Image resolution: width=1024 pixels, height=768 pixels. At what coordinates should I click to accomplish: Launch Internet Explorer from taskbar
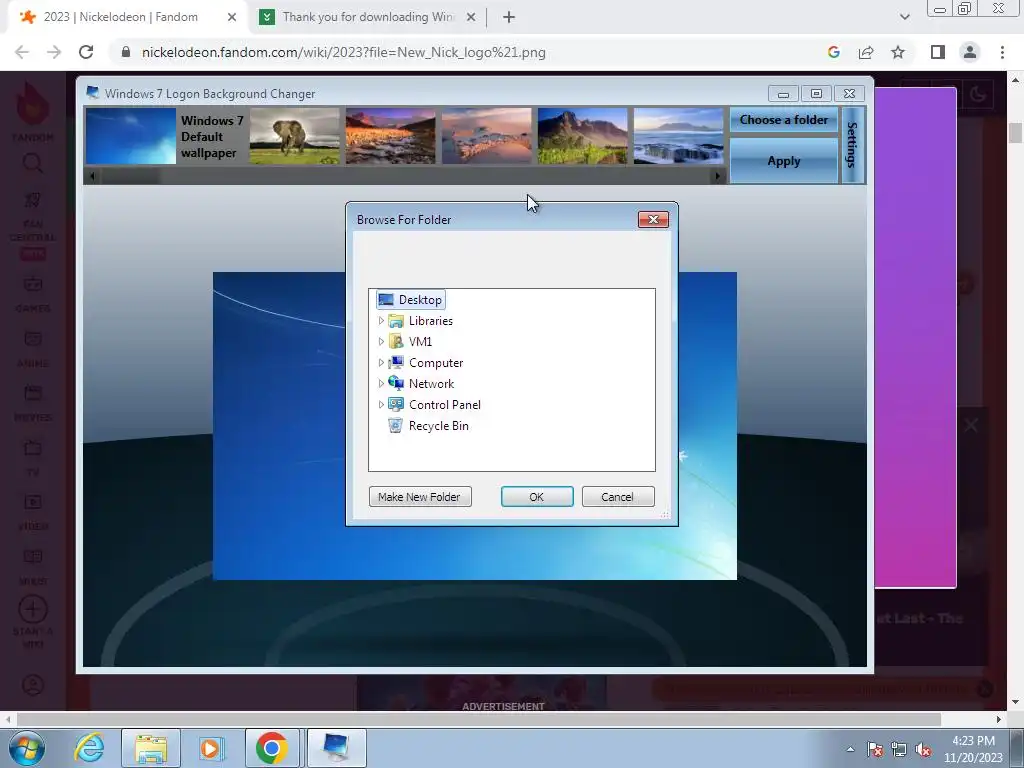coord(89,748)
